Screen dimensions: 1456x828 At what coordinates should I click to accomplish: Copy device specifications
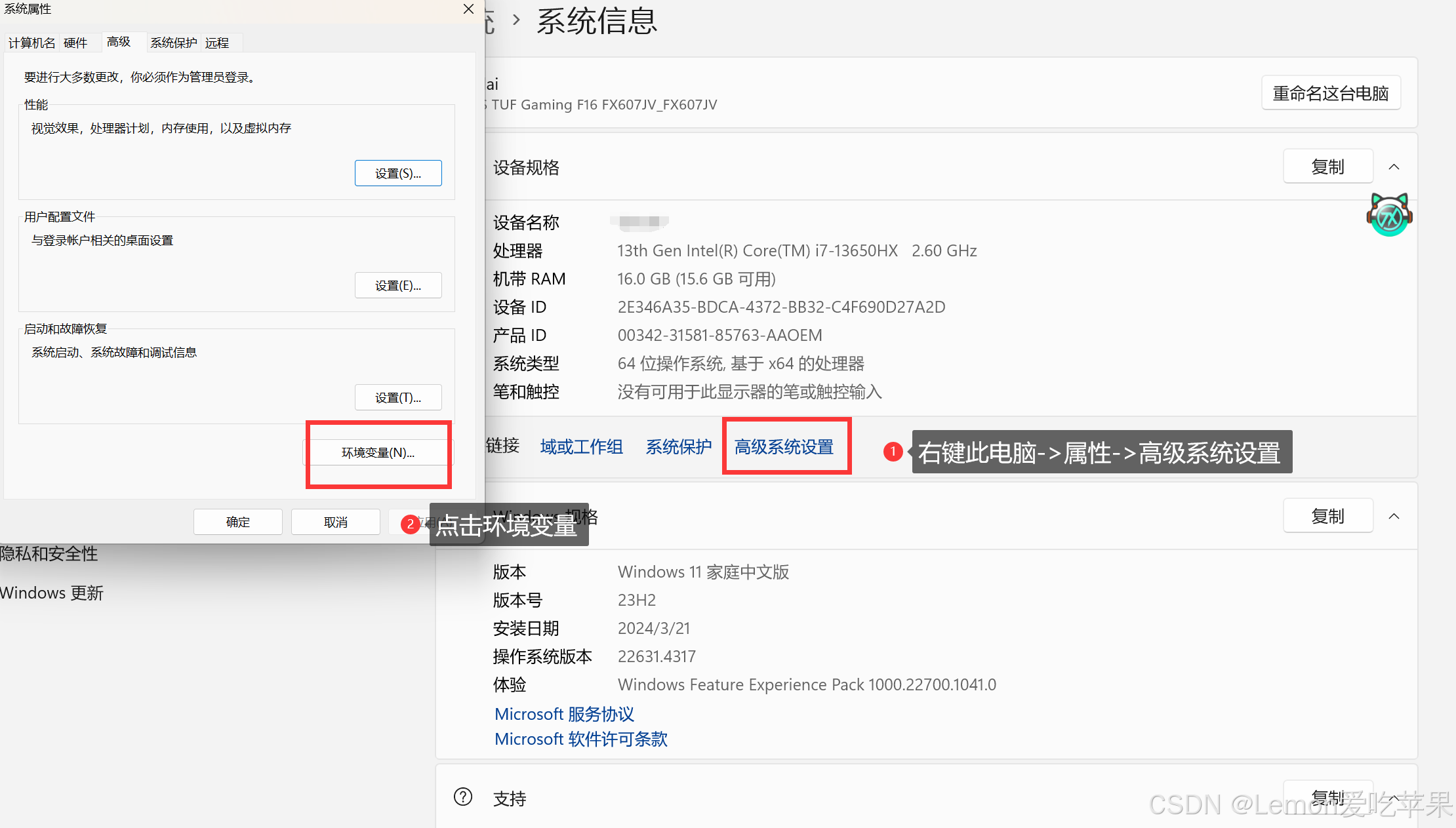click(1327, 167)
